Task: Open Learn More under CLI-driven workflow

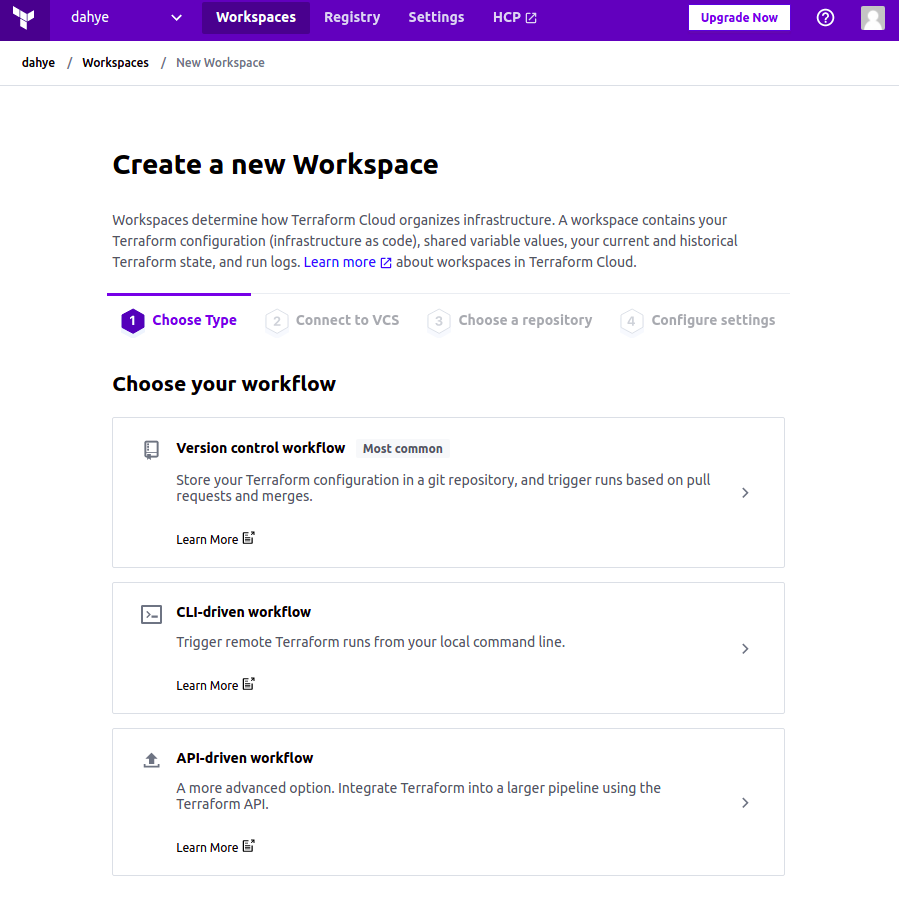Action: click(216, 685)
